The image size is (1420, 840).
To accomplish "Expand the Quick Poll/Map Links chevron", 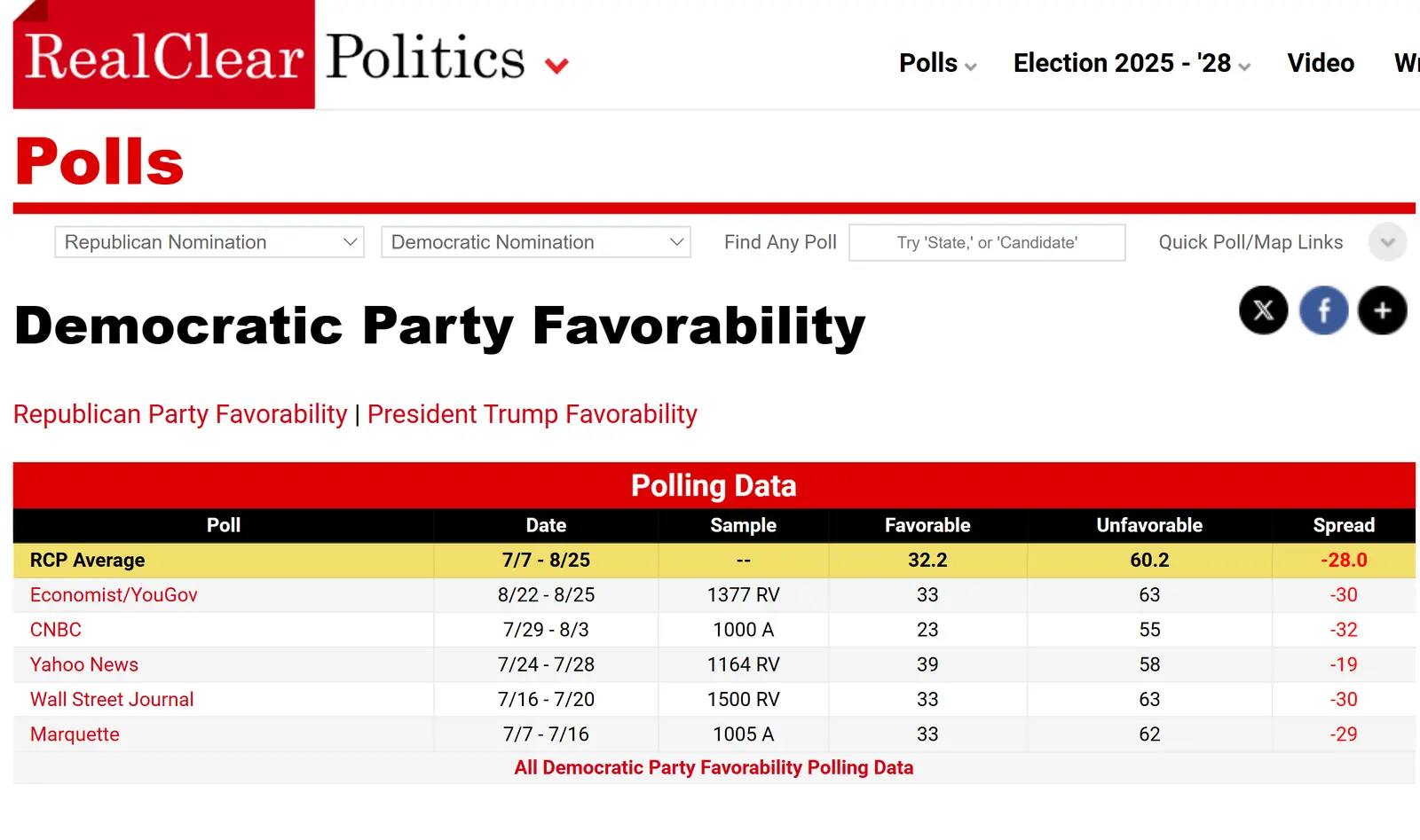I will pyautogui.click(x=1387, y=242).
